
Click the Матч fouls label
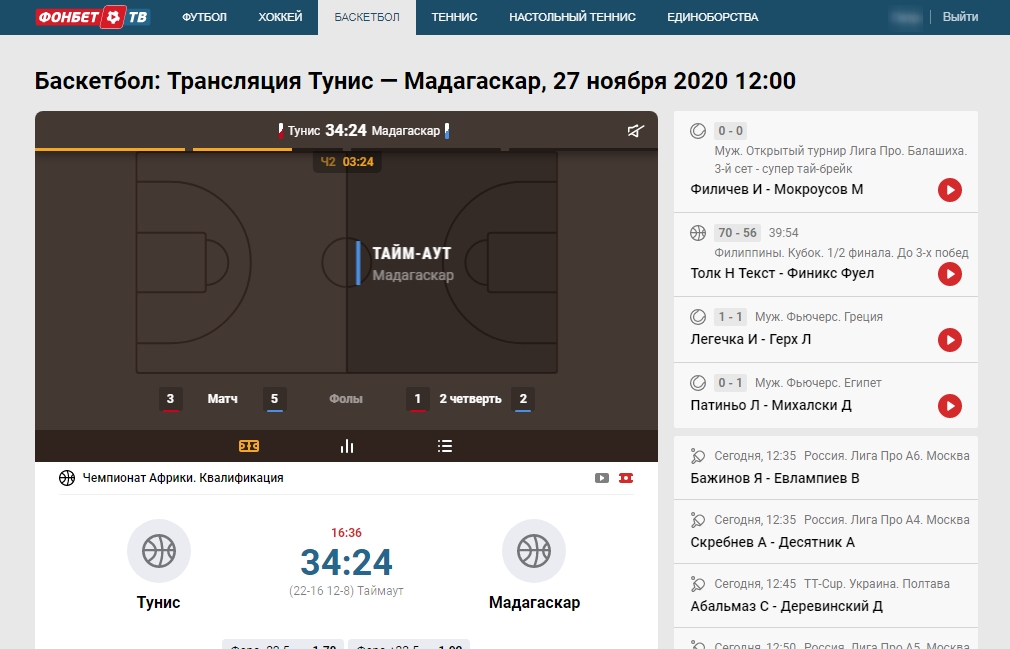click(x=222, y=399)
